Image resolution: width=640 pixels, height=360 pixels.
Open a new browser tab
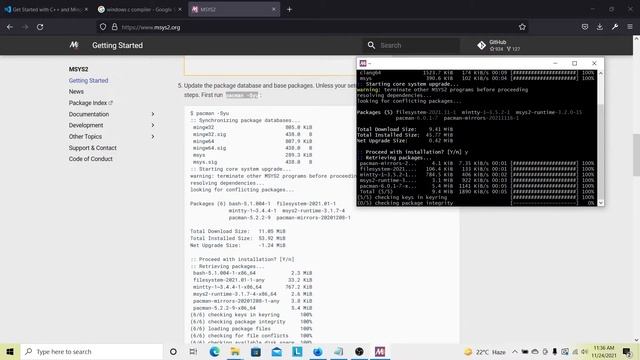(289, 9)
